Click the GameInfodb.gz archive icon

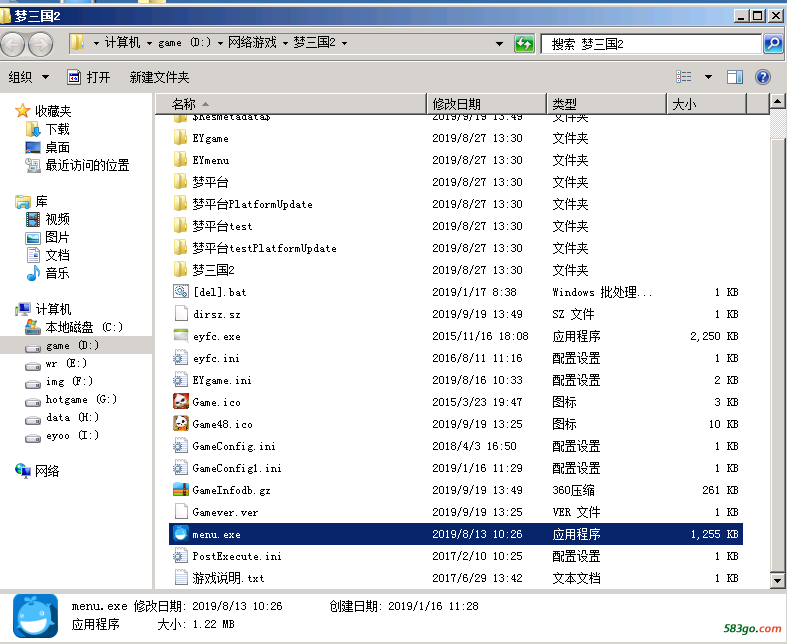click(181, 489)
